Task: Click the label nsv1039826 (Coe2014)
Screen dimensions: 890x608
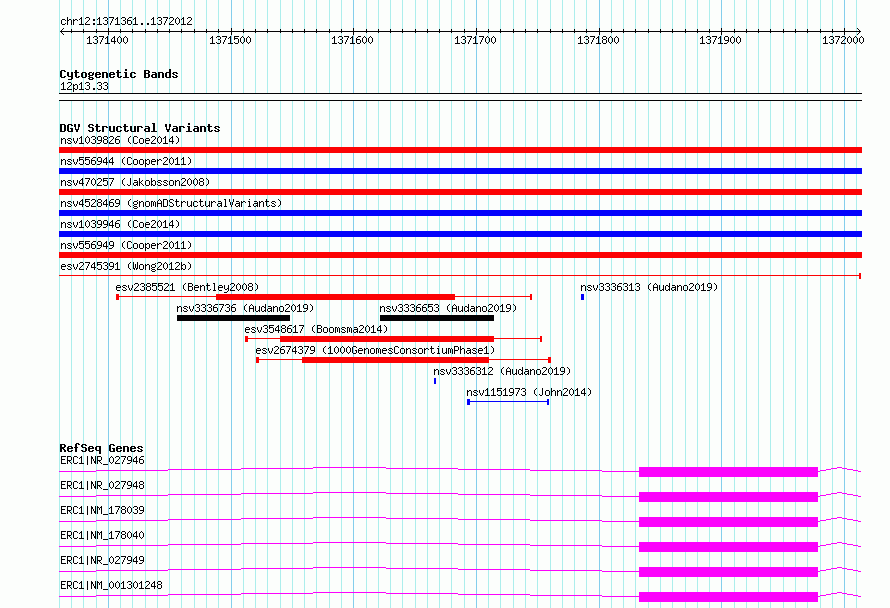Action: 120,140
